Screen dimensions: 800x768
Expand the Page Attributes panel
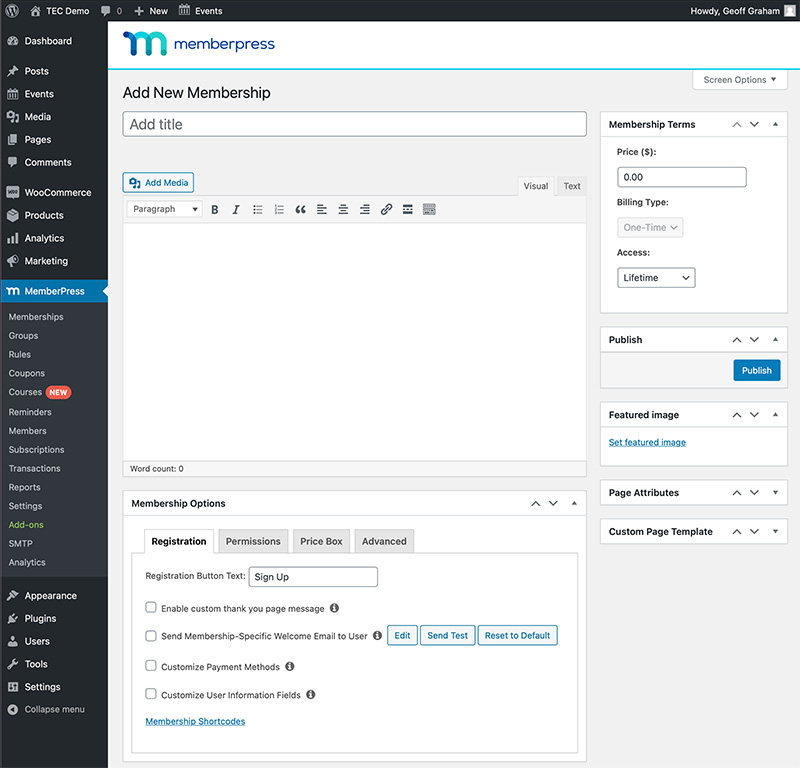tap(776, 492)
